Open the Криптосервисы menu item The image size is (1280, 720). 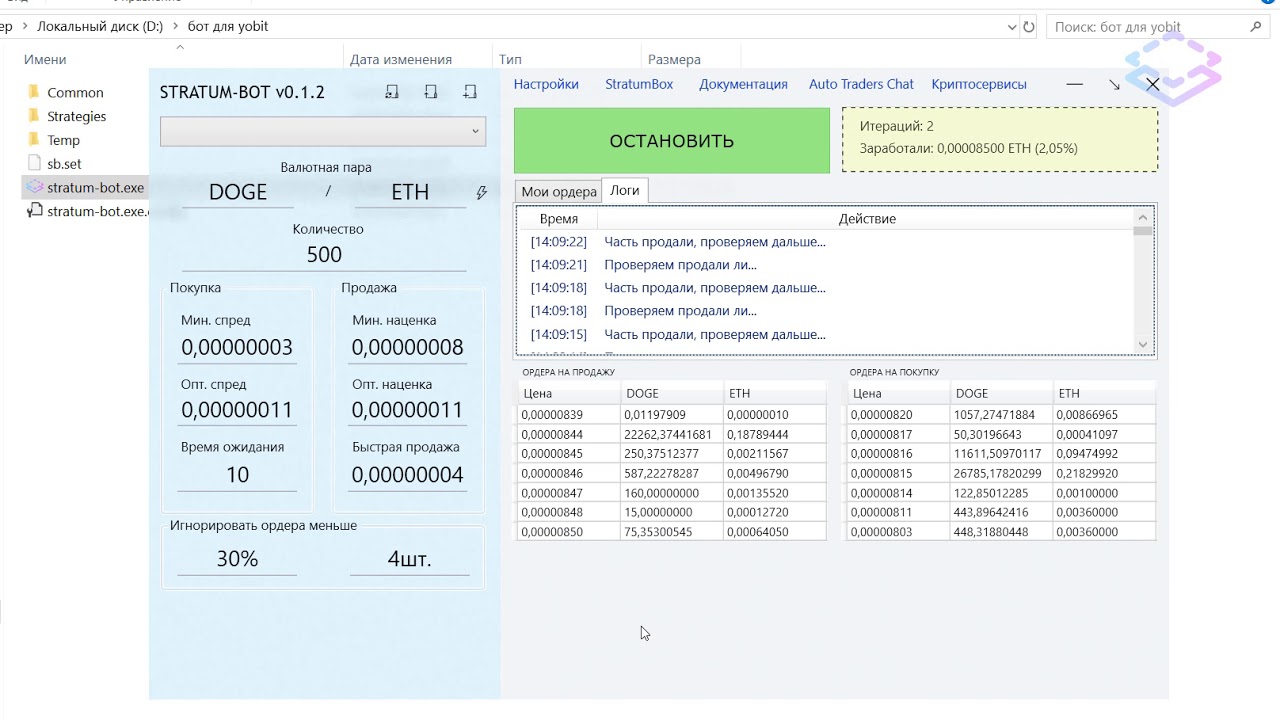pos(979,84)
